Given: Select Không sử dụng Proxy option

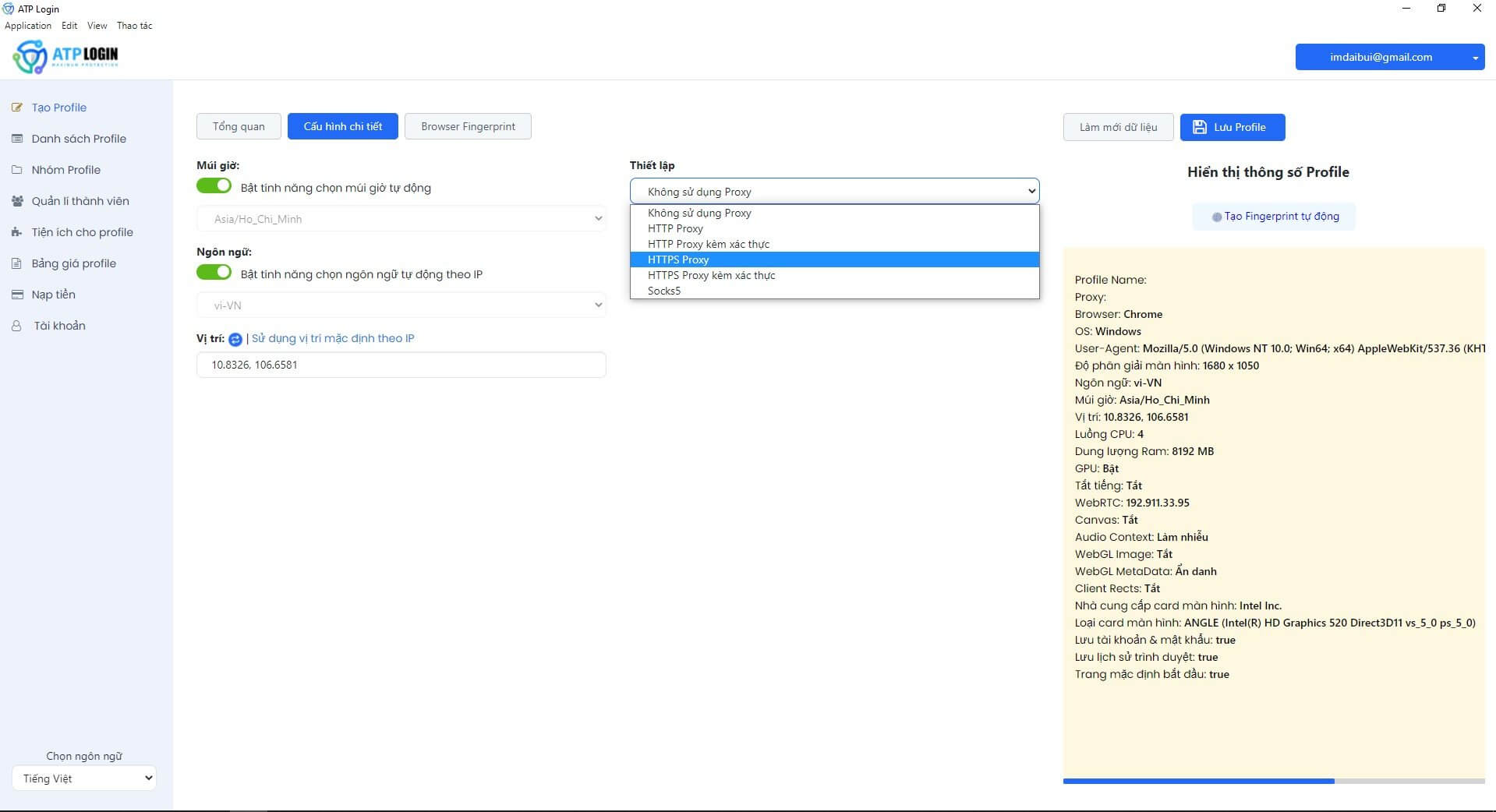Looking at the screenshot, I should click(x=834, y=213).
